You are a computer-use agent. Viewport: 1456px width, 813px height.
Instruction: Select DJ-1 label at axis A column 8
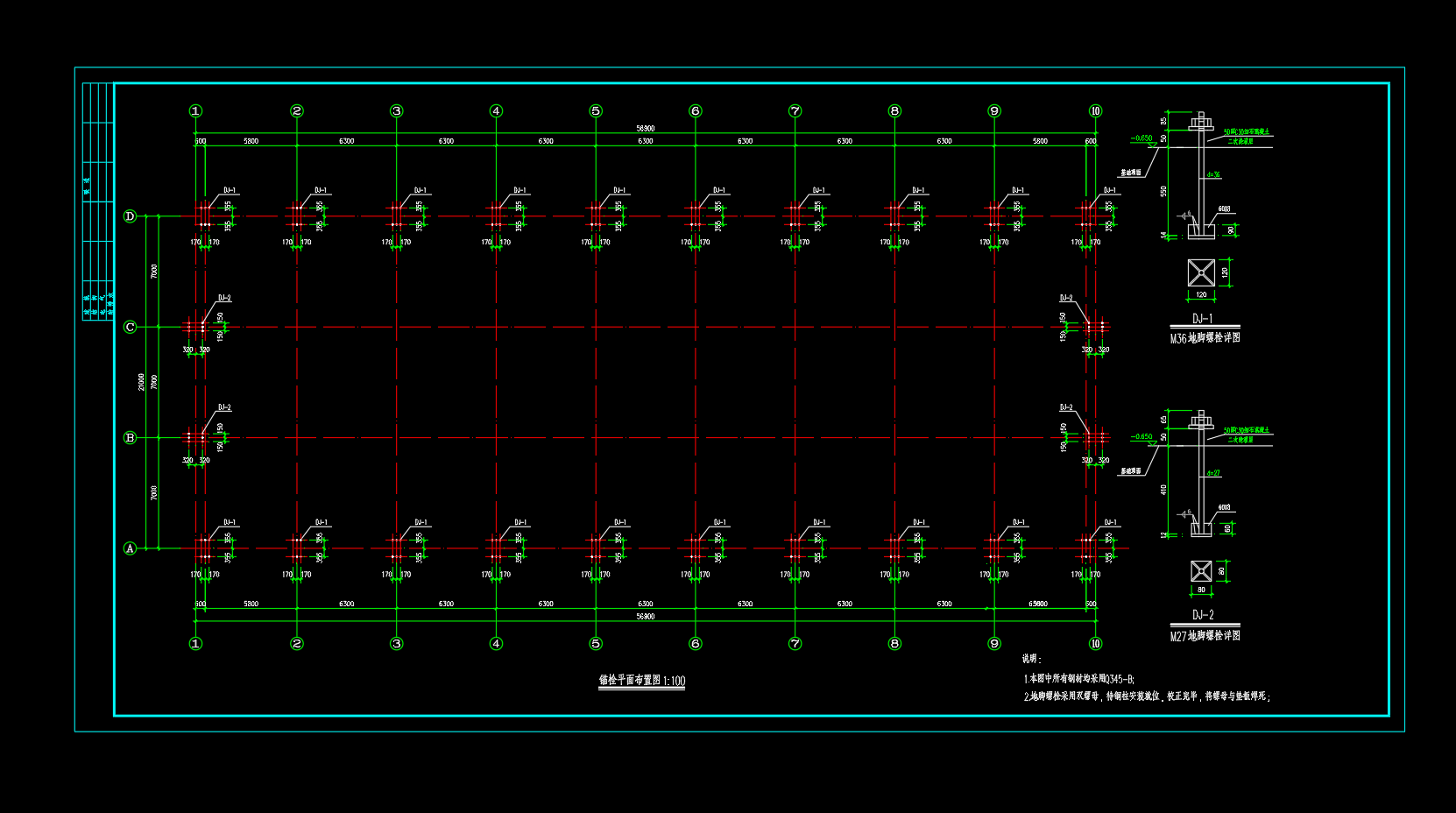919,523
